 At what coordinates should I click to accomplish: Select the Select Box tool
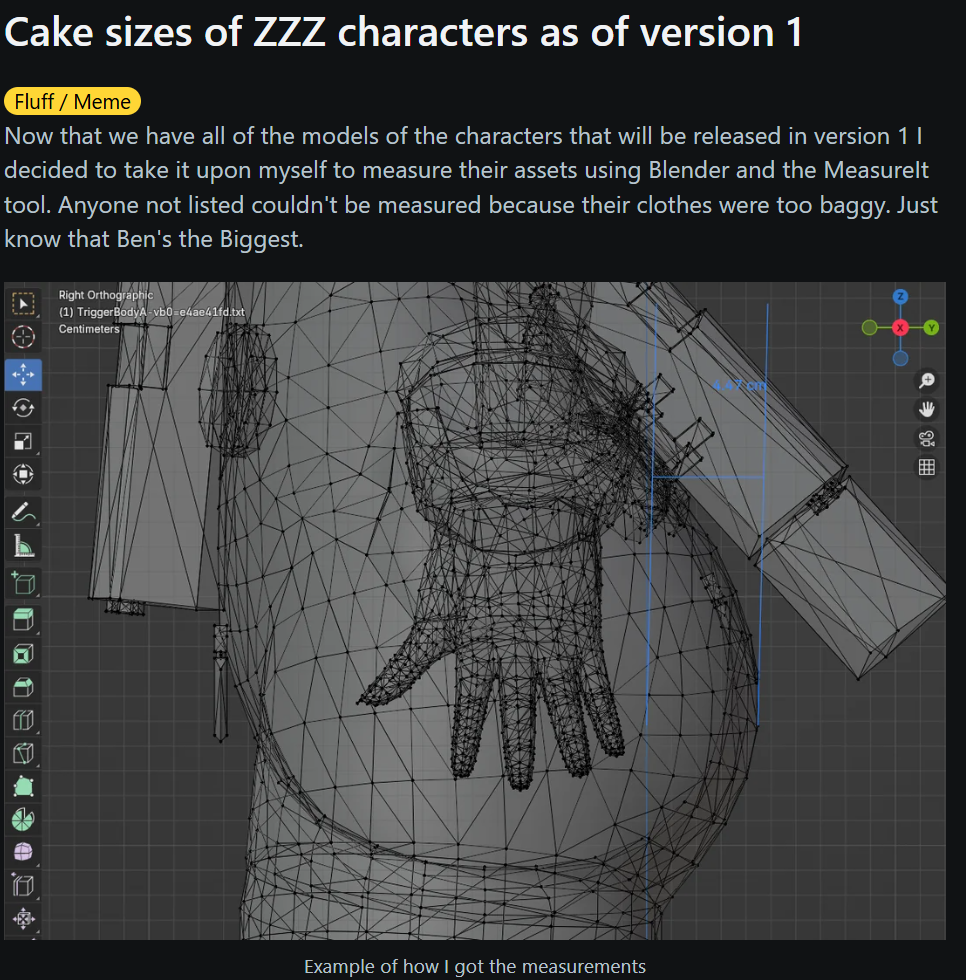23,304
